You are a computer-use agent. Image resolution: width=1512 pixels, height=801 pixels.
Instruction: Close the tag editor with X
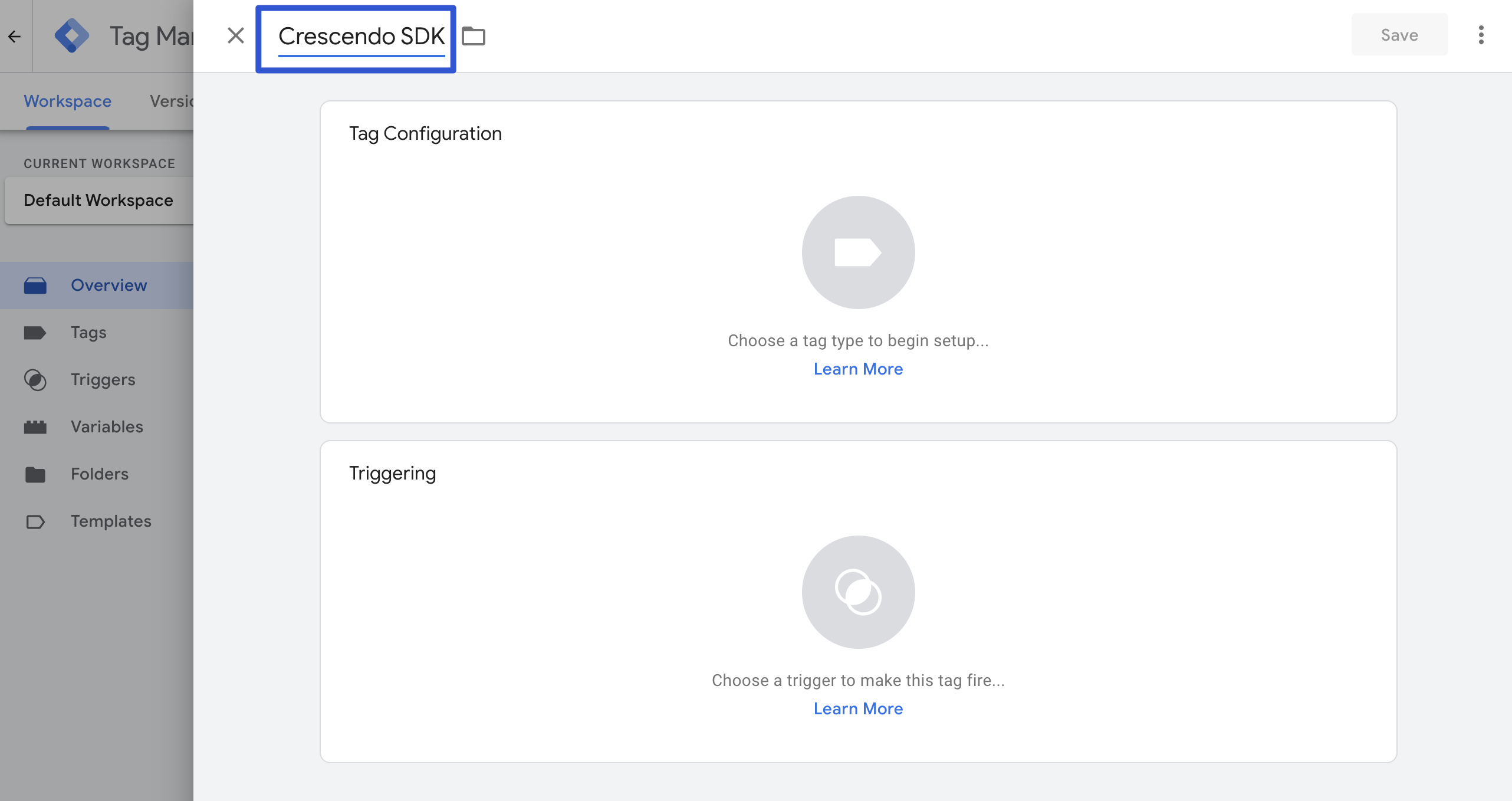coord(236,36)
